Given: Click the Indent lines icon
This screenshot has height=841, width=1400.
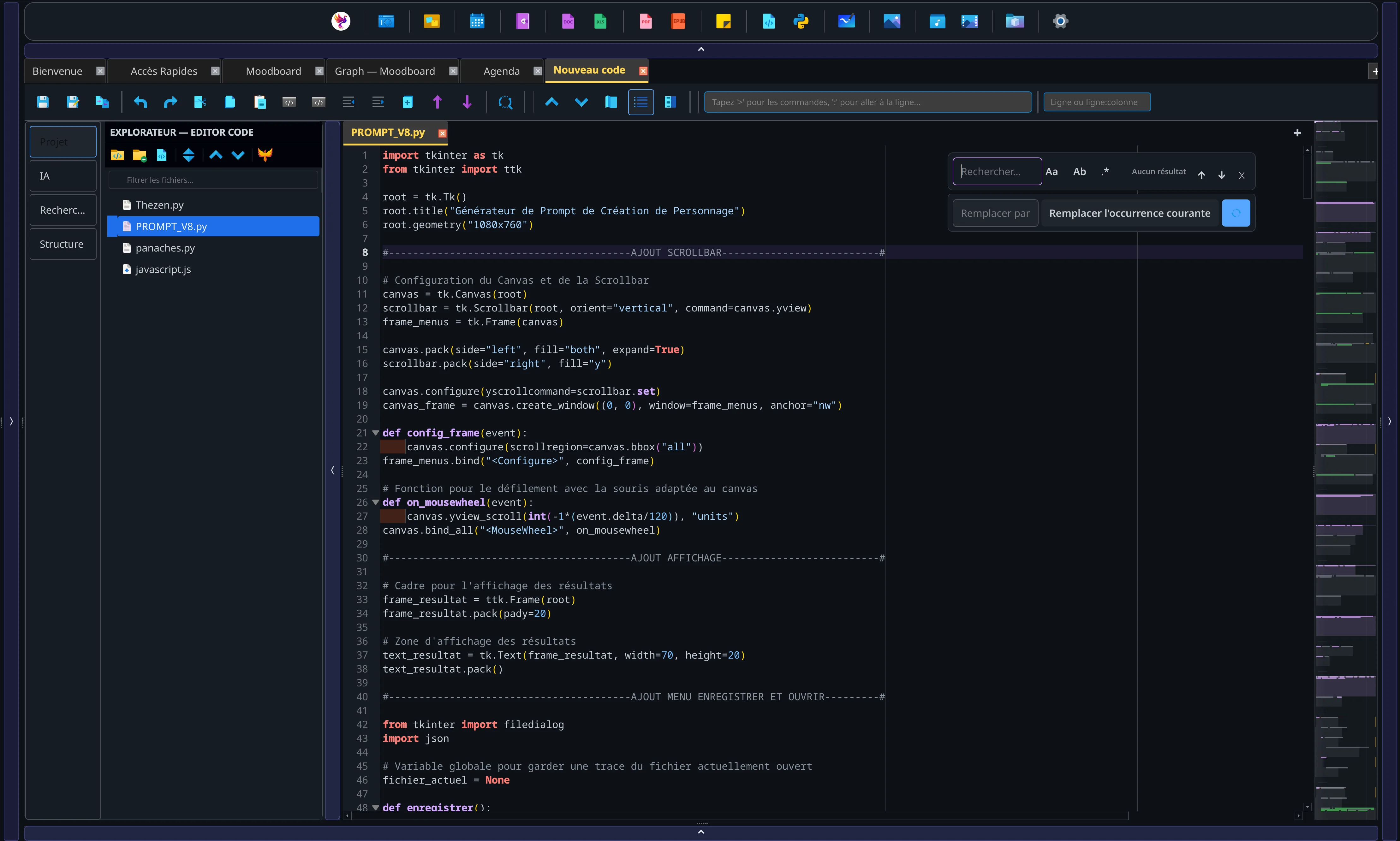Looking at the screenshot, I should pos(378,102).
